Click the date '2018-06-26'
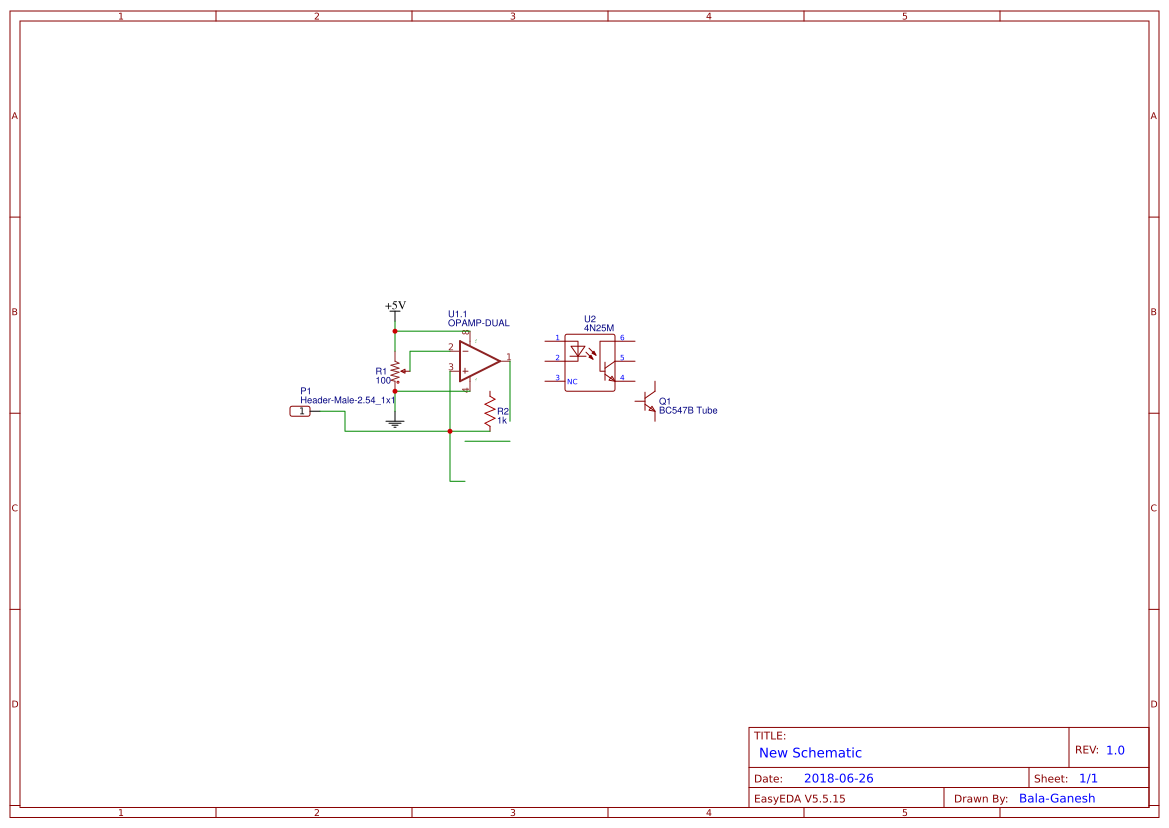This screenshot has height=828, width=1169. point(839,778)
